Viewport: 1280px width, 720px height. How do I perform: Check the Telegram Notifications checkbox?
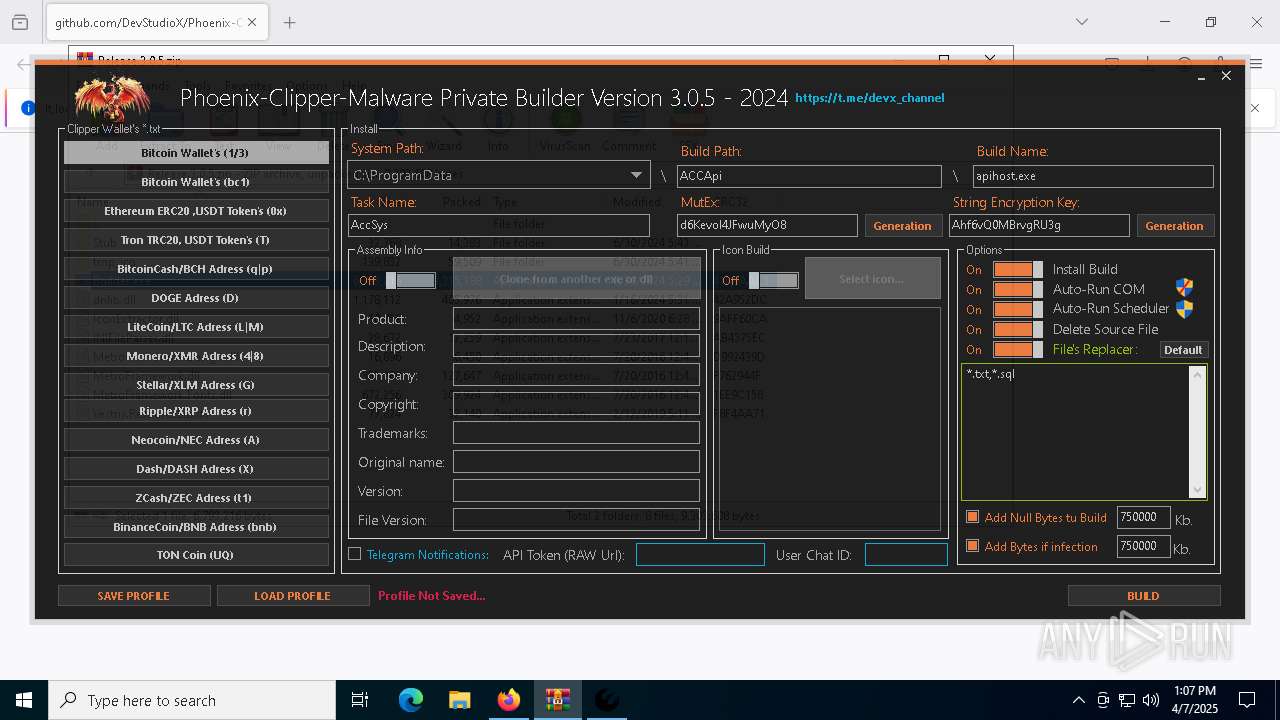[x=354, y=554]
